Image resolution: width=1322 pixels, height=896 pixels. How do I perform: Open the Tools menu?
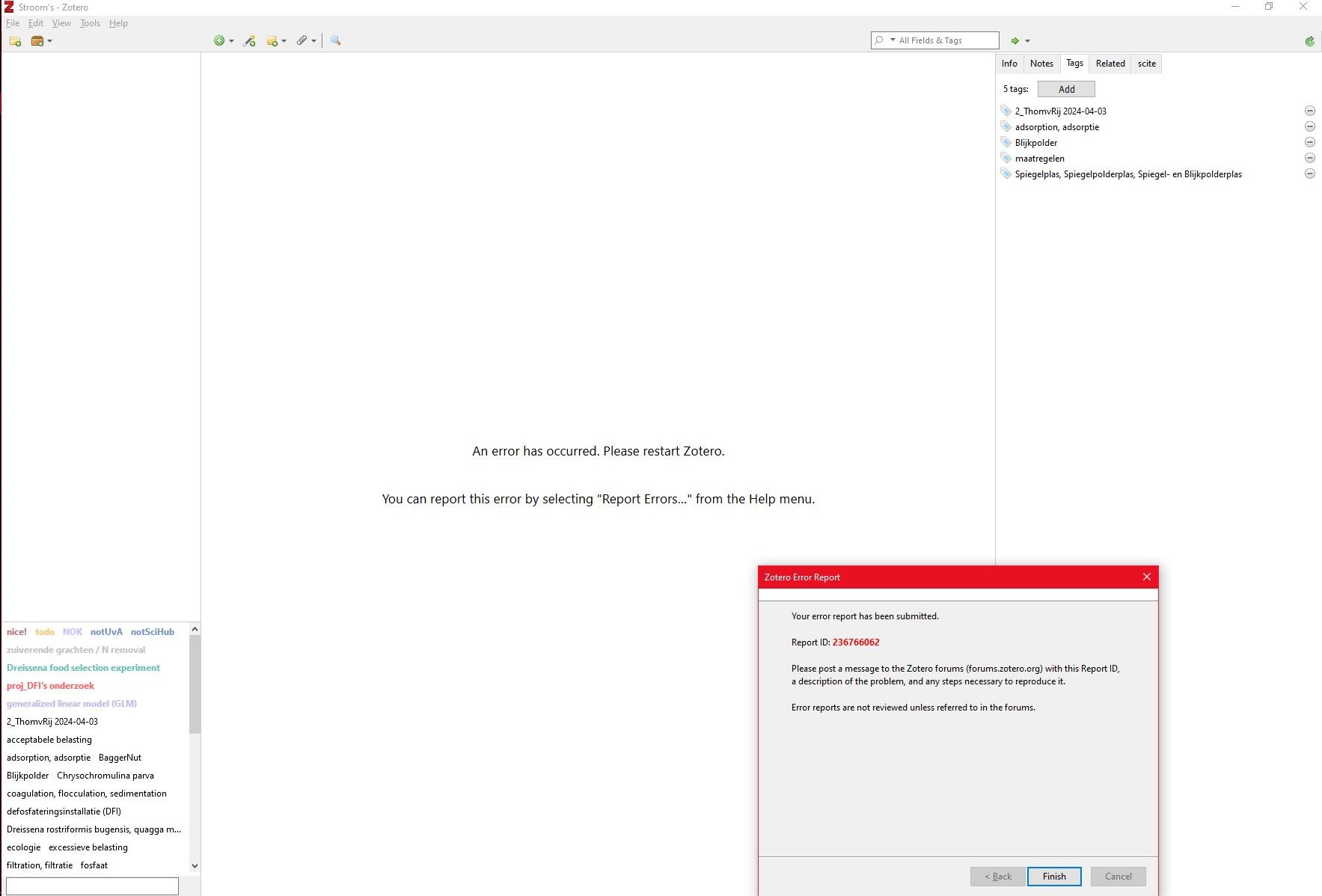point(90,23)
